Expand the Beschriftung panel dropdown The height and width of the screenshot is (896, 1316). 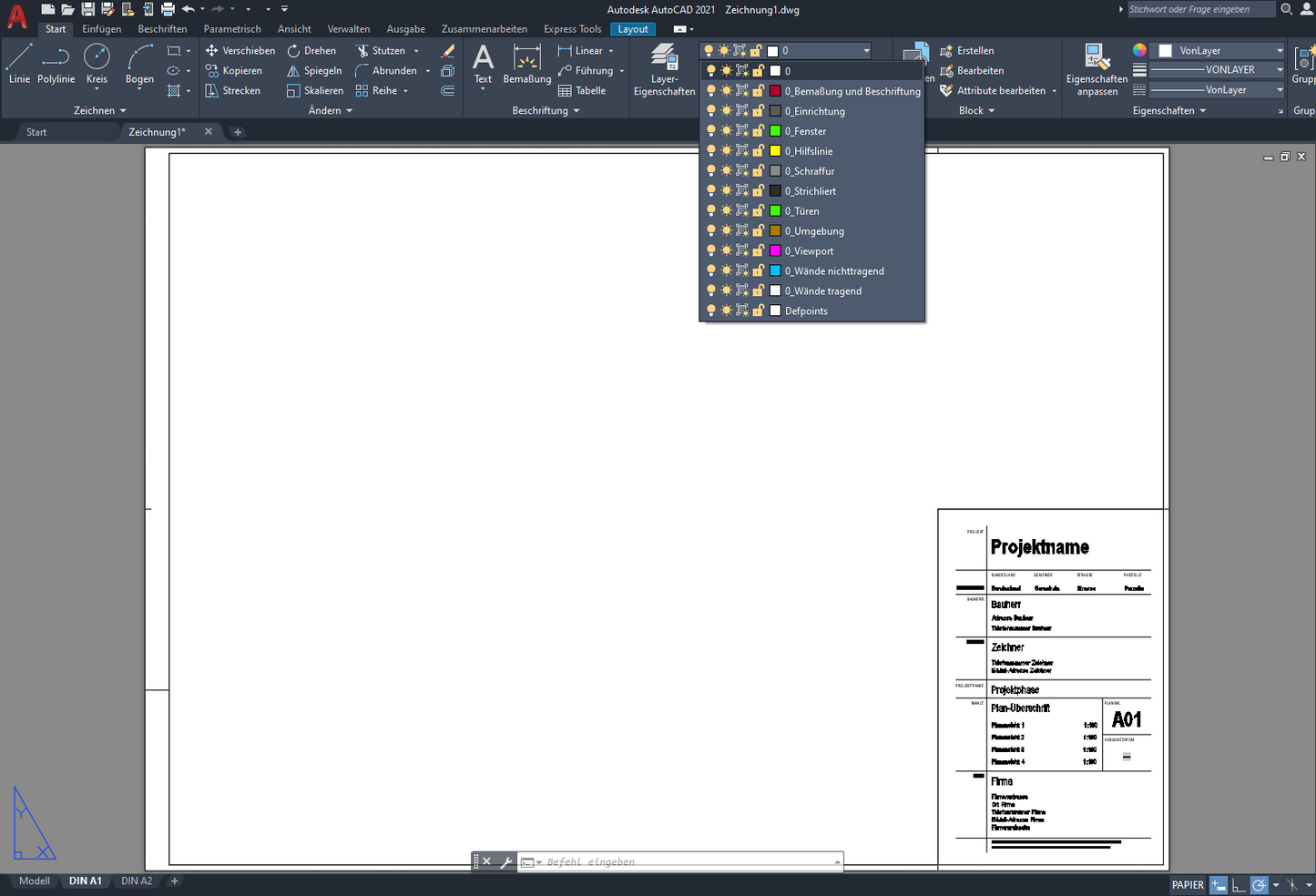coord(546,111)
